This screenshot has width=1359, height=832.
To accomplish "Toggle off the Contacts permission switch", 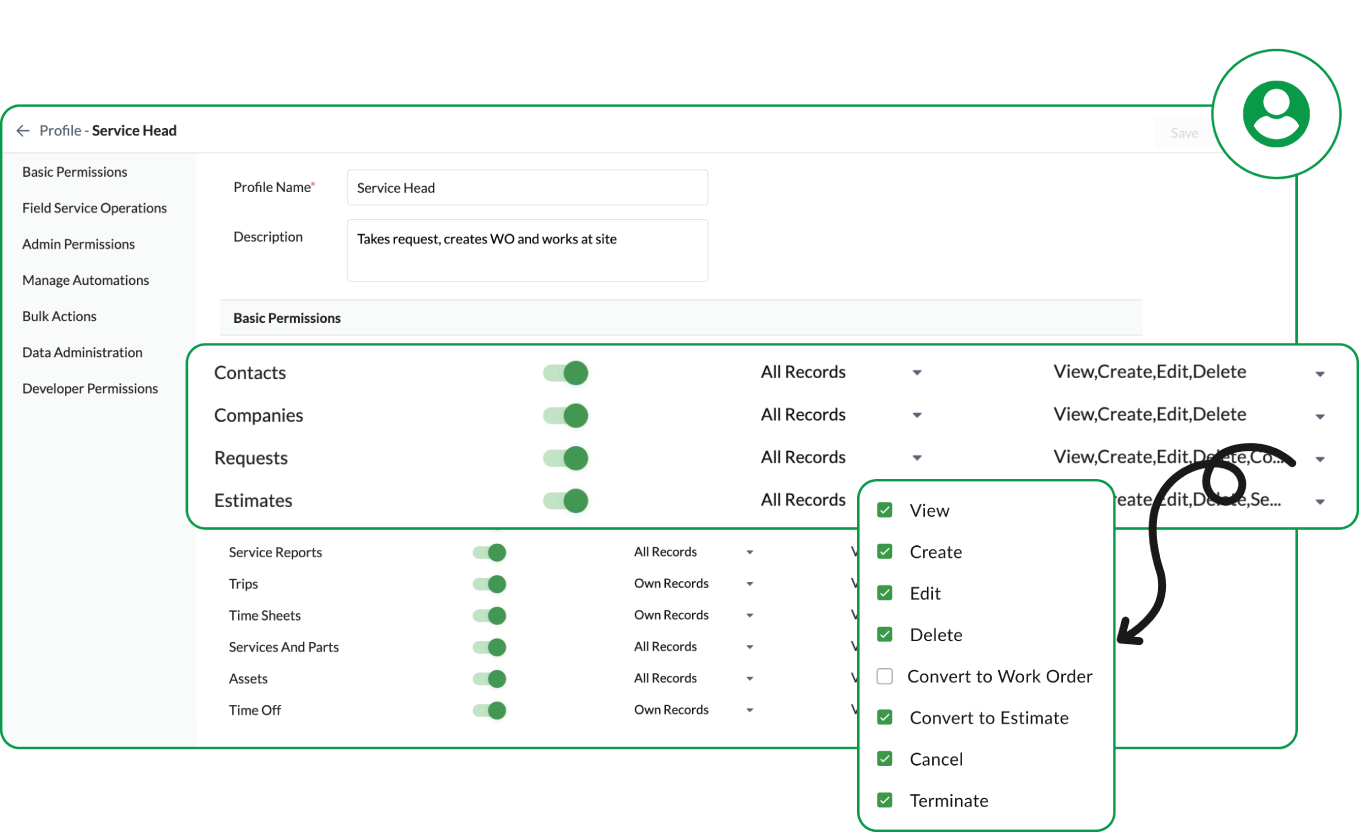I will [565, 372].
